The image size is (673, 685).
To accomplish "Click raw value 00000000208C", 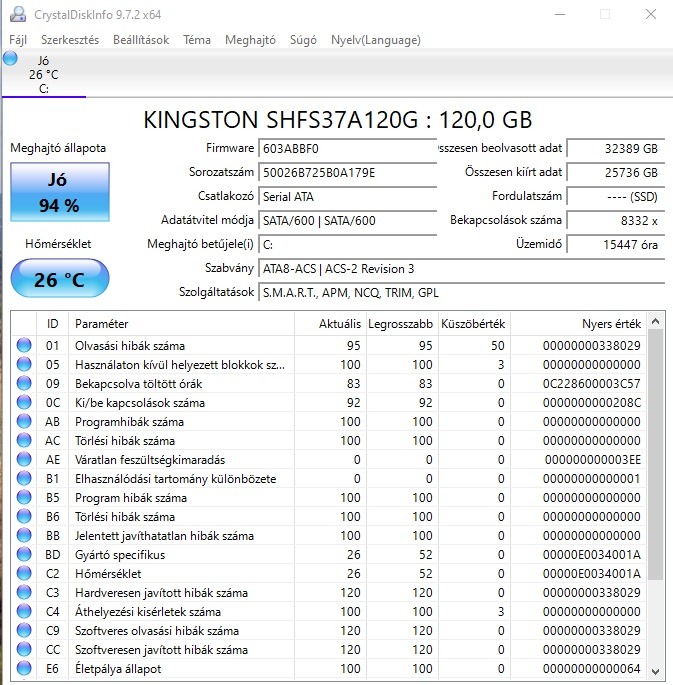I will coord(592,402).
